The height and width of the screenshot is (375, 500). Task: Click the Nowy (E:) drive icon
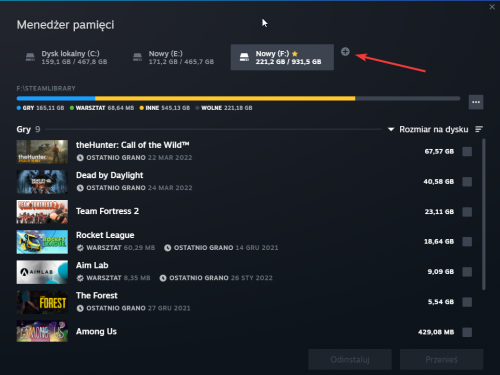tap(137, 57)
